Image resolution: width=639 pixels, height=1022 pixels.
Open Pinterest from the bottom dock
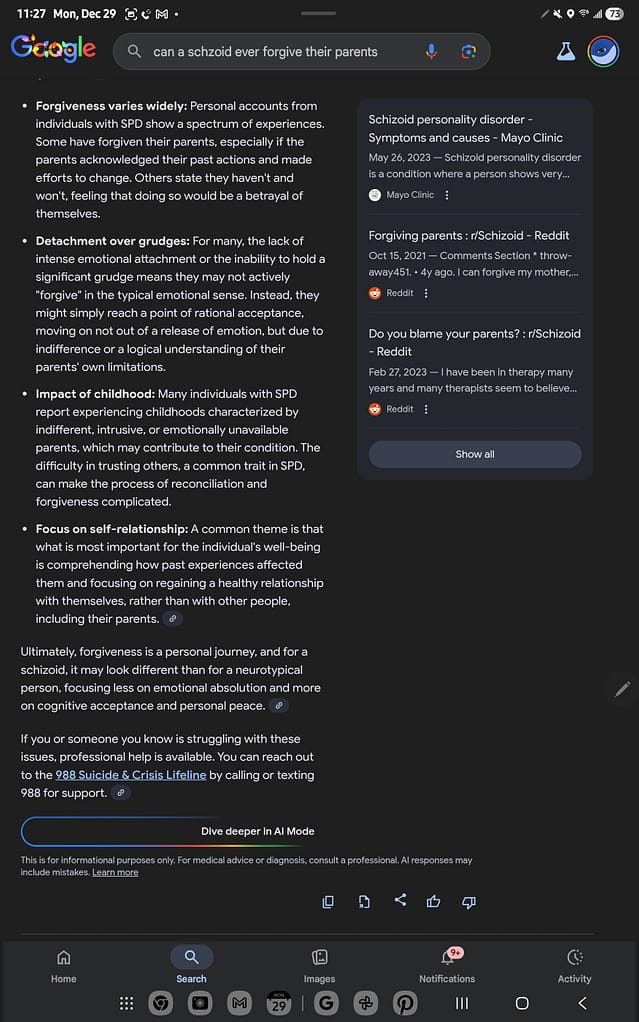pyautogui.click(x=405, y=1003)
